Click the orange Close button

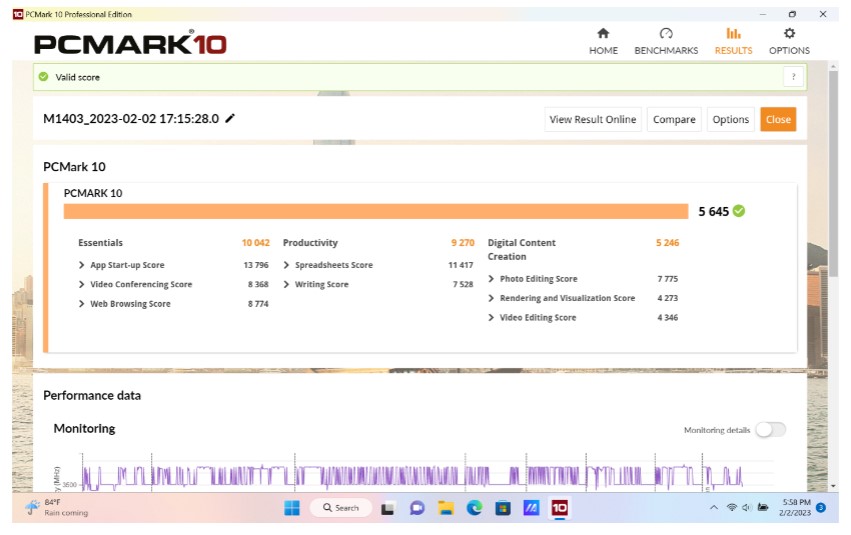tap(778, 119)
